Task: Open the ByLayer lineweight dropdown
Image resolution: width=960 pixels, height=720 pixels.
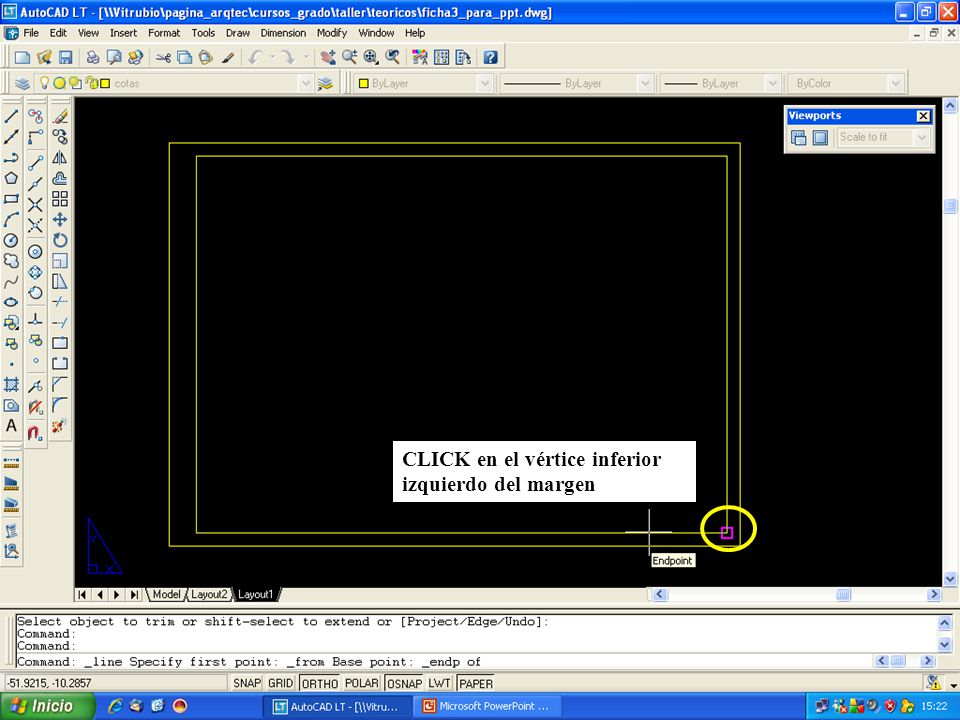Action: point(773,83)
